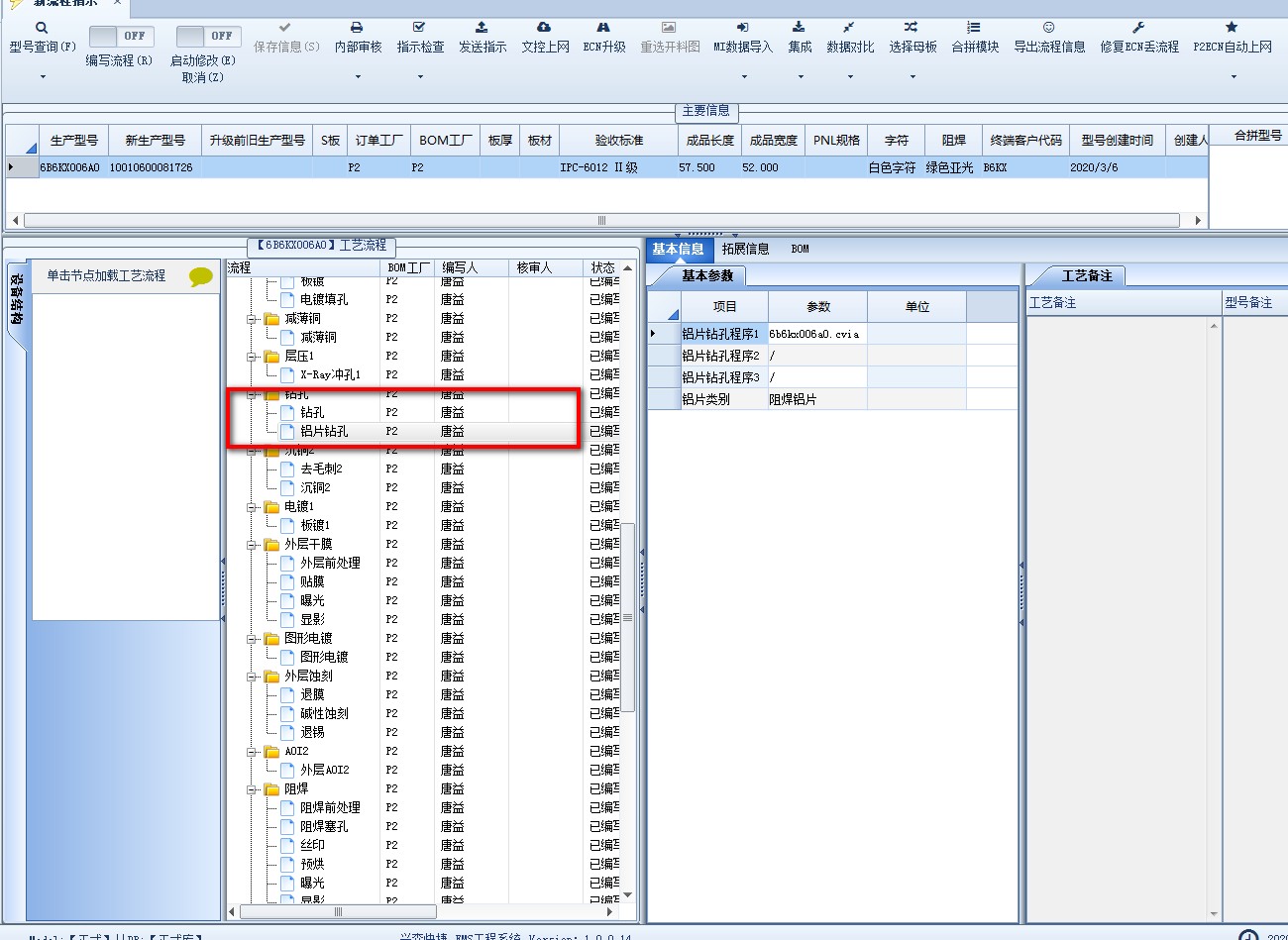Click folder icon beside 图形电镀 group
The height and width of the screenshot is (940, 1288).
pos(271,639)
